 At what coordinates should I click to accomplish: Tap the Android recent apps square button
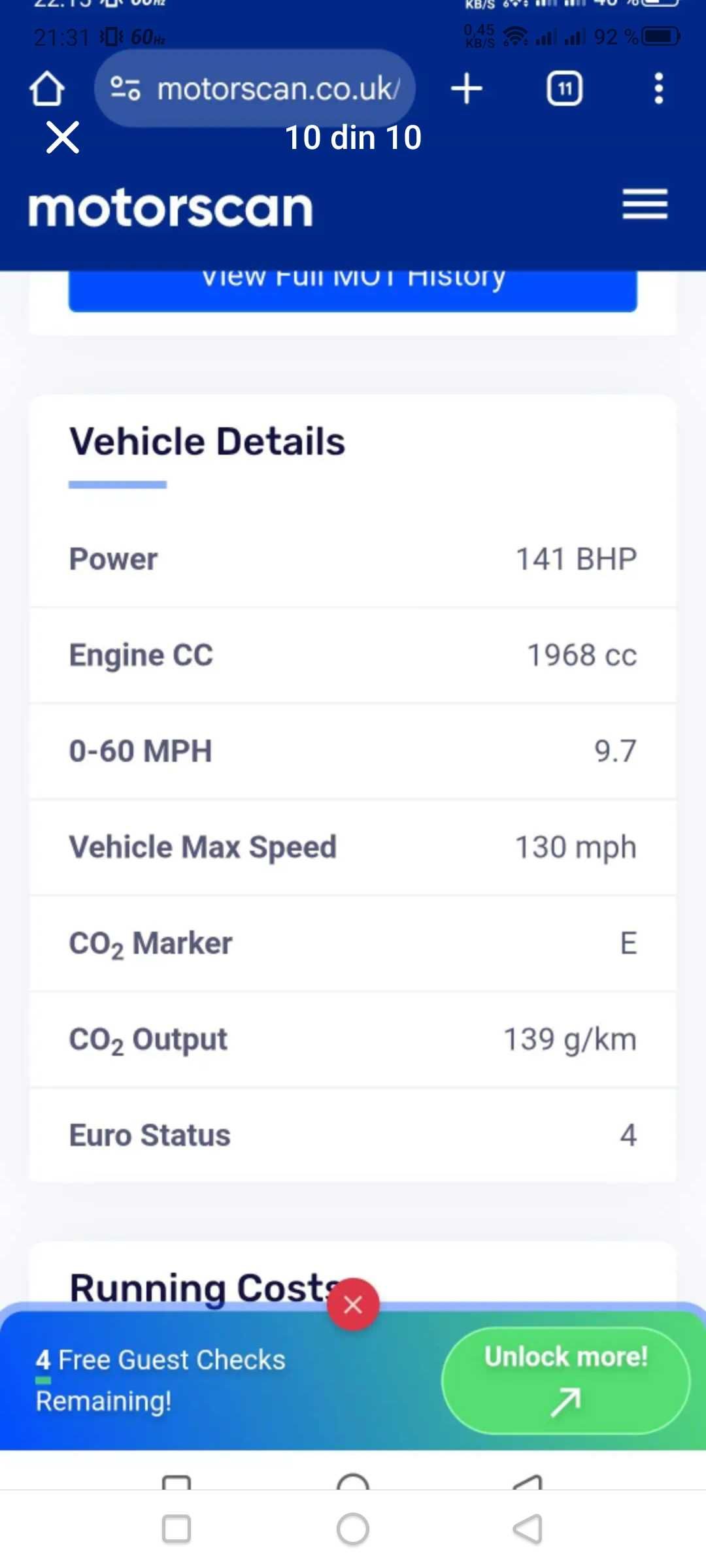(176, 1529)
